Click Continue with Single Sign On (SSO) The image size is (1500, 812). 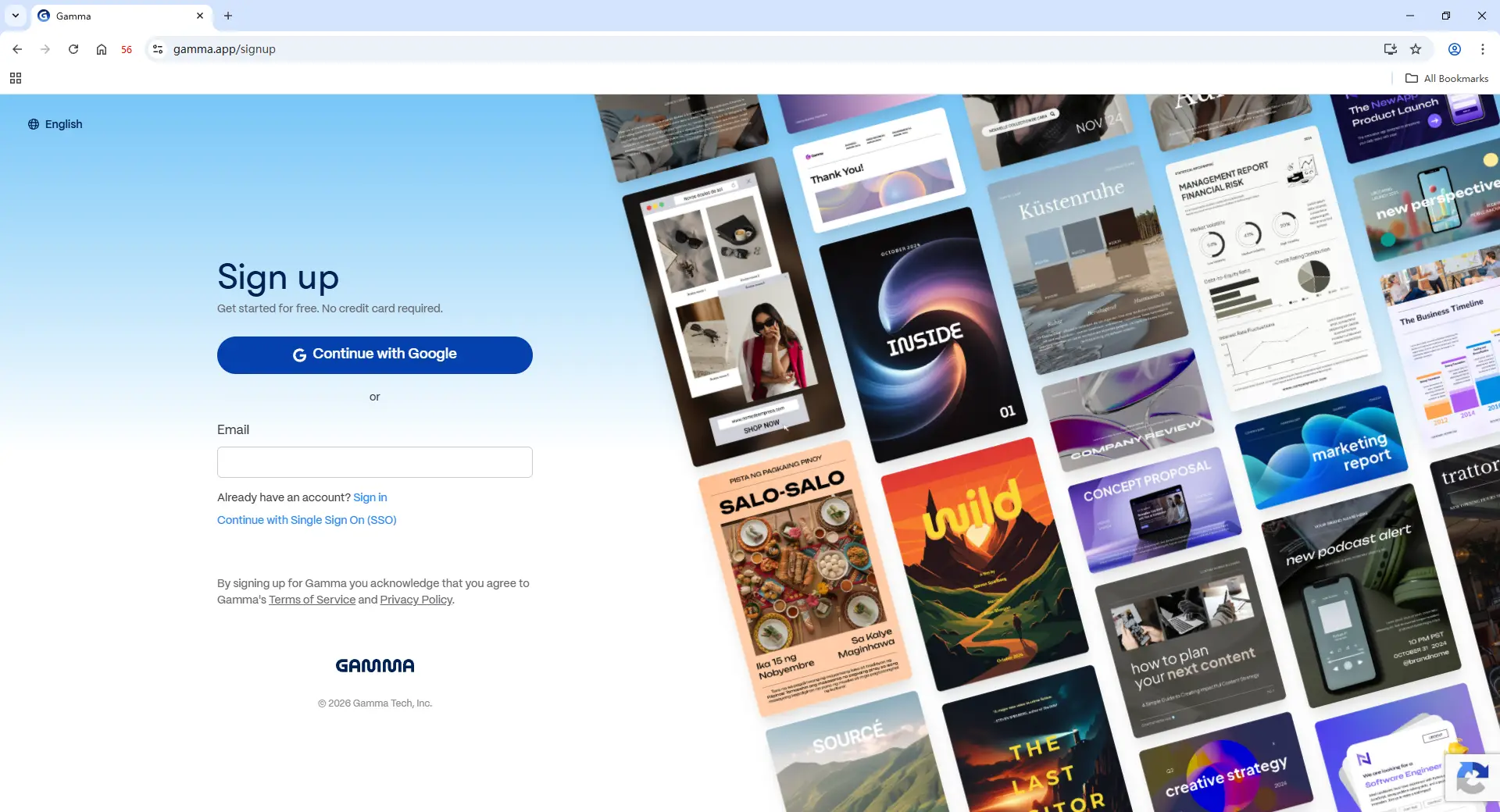tap(307, 520)
